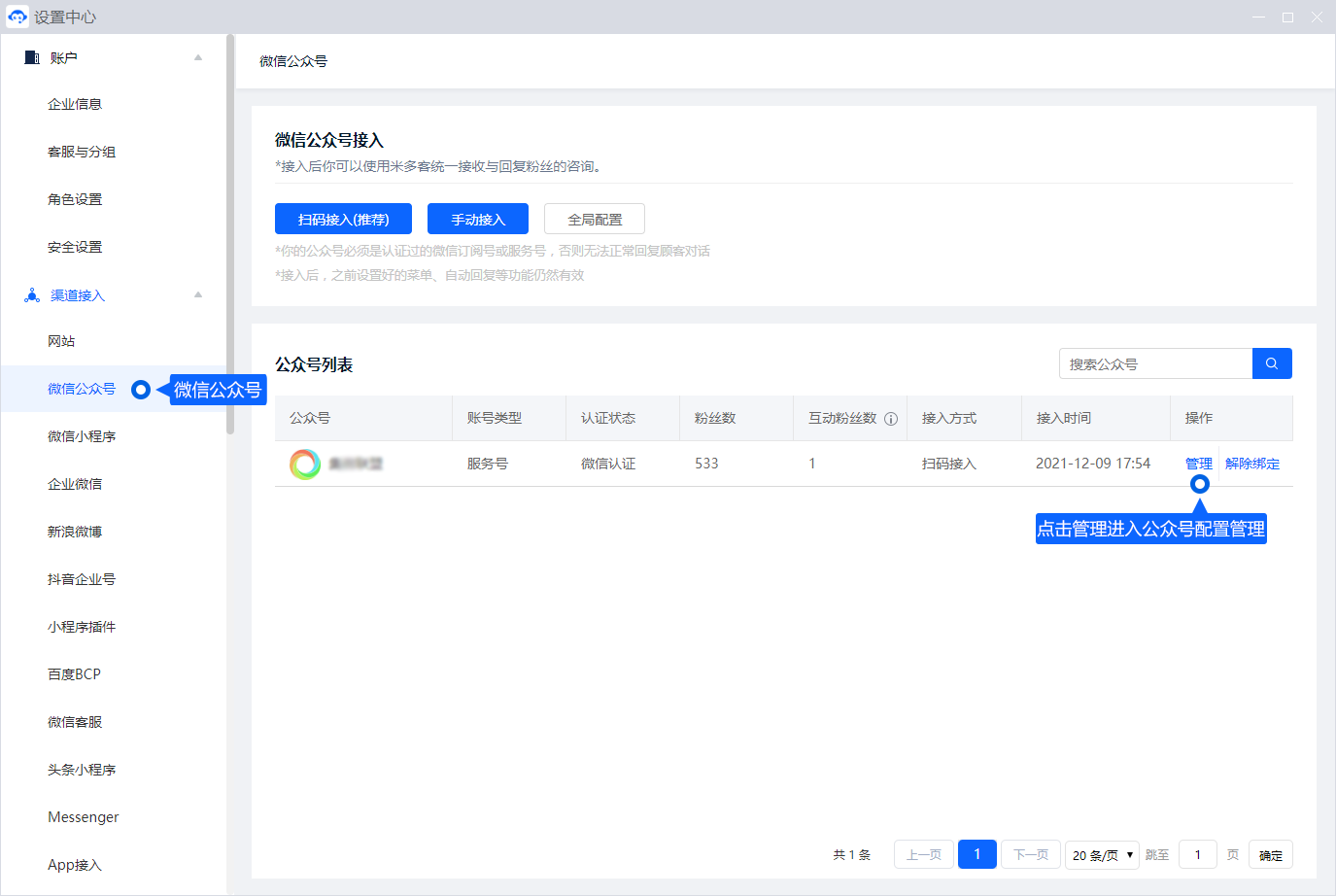Click the info icon beside 互动粉丝数
Viewport: 1336px width, 896px height.
pos(891,419)
